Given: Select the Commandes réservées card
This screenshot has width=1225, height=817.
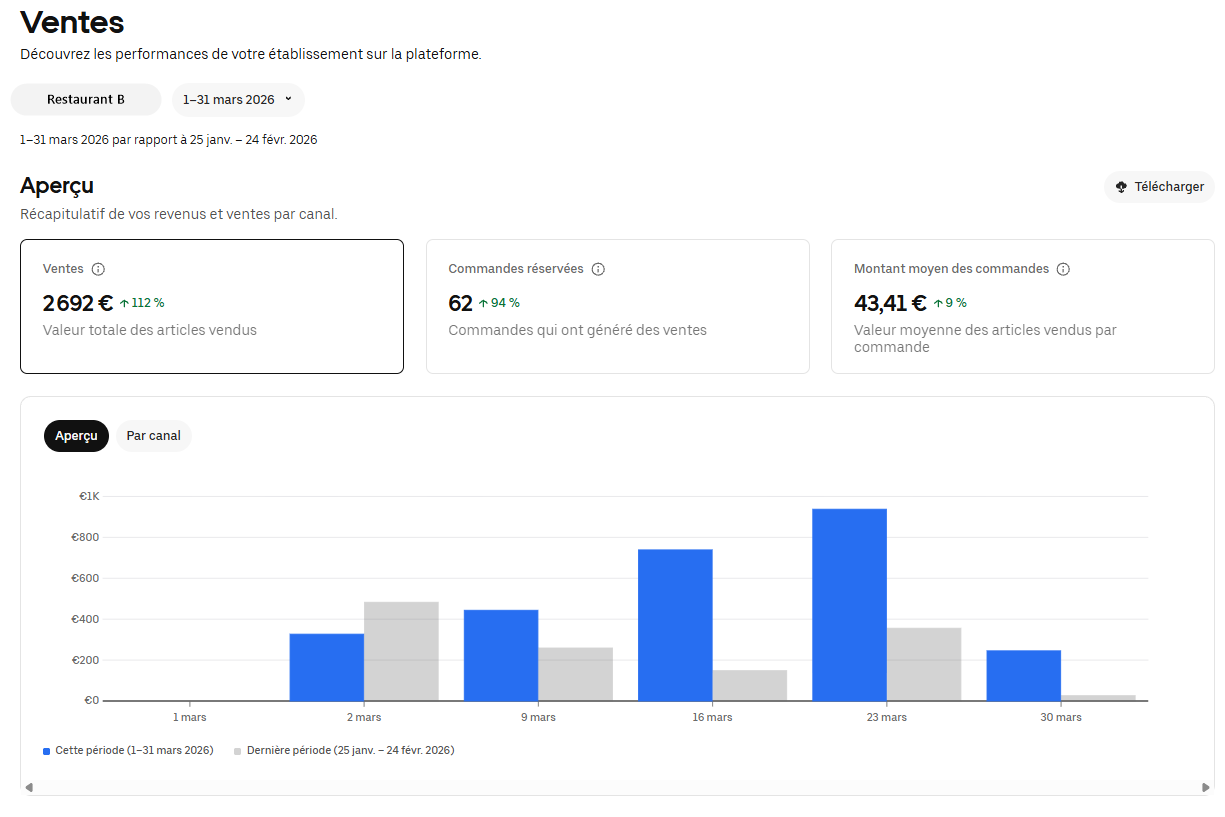Looking at the screenshot, I should (618, 306).
